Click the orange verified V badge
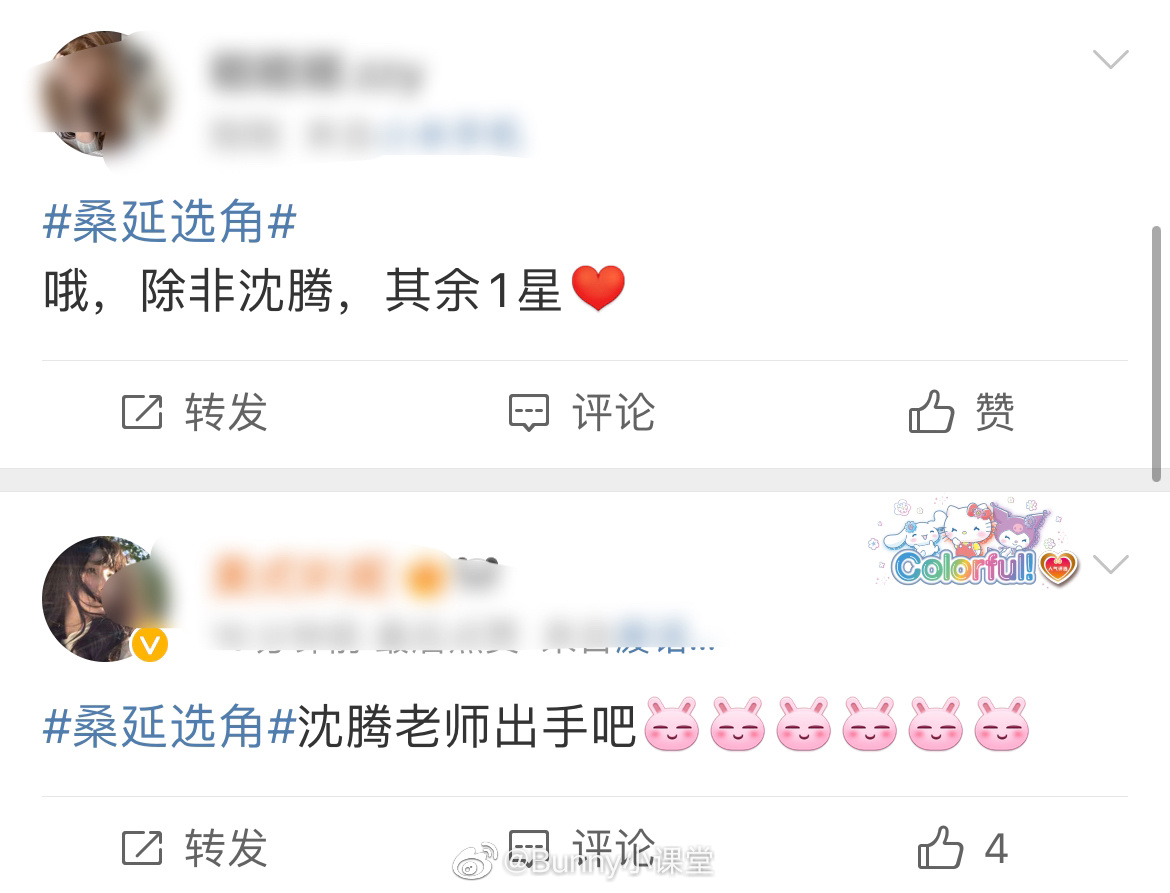The height and width of the screenshot is (893, 1170). (150, 645)
